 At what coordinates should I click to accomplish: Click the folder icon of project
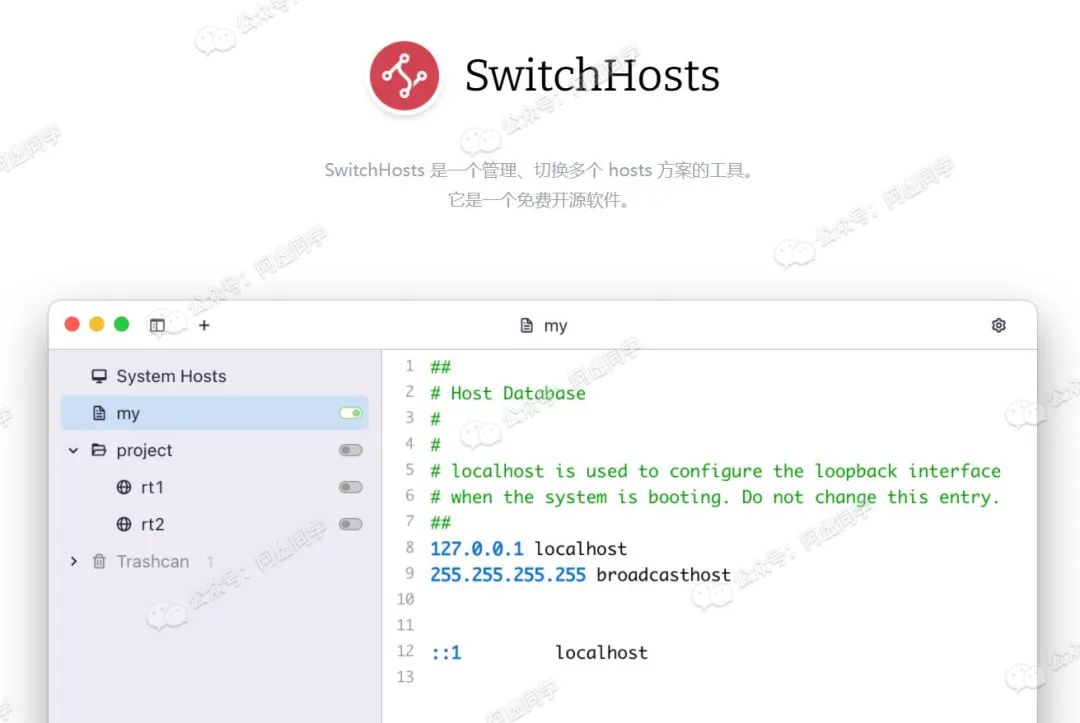point(99,450)
